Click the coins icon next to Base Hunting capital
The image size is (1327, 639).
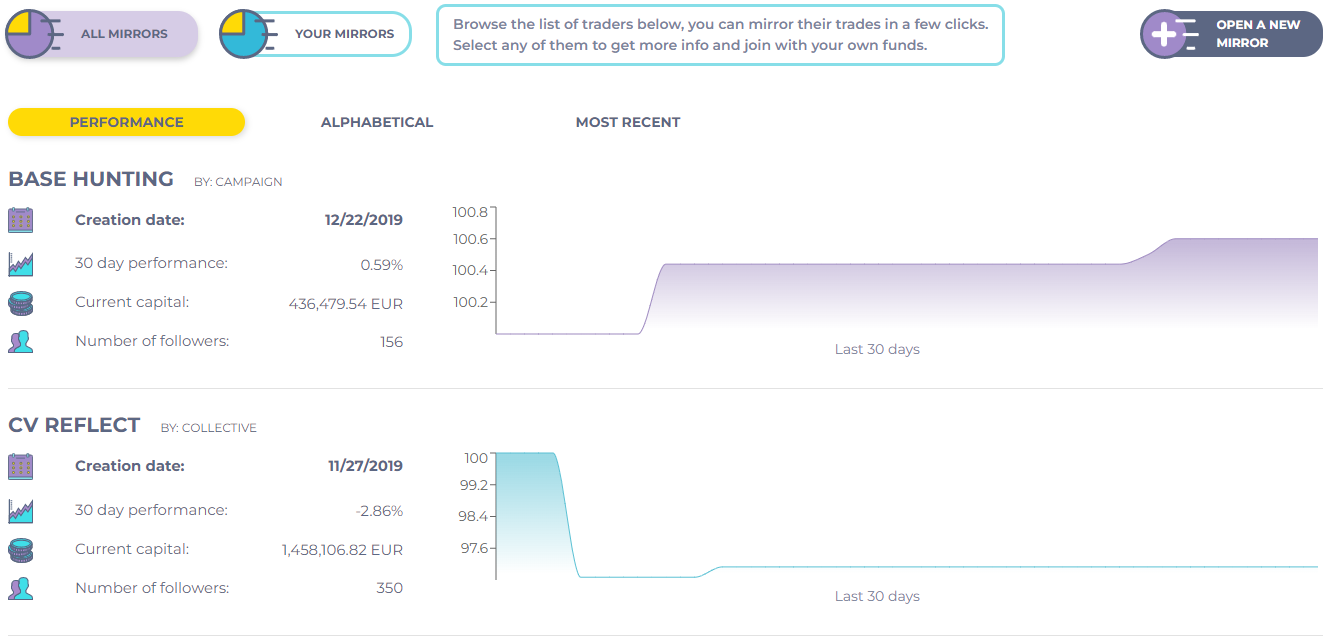[20, 302]
